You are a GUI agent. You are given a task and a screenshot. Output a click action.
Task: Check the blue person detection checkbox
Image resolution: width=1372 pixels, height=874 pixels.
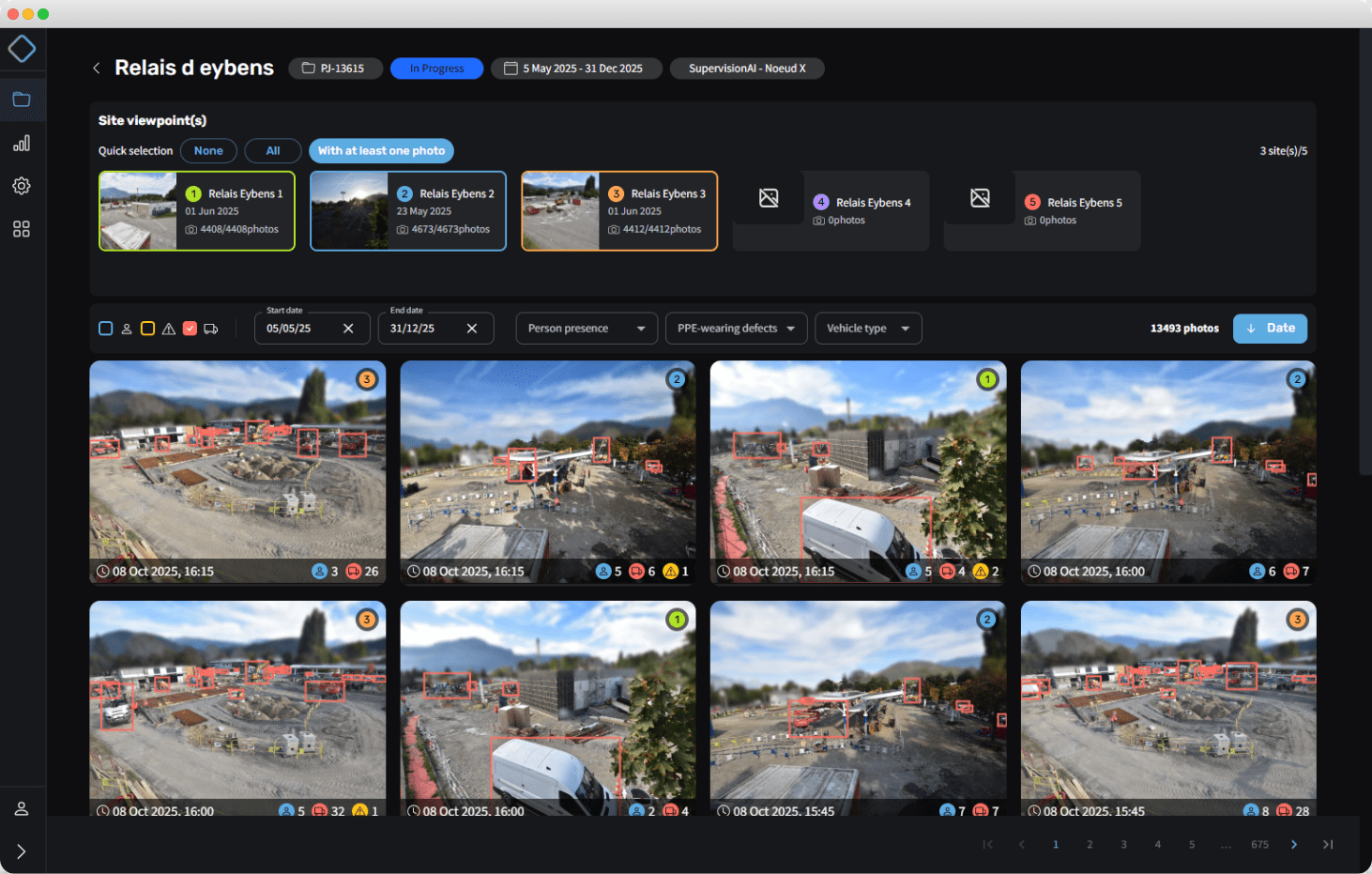coord(106,329)
